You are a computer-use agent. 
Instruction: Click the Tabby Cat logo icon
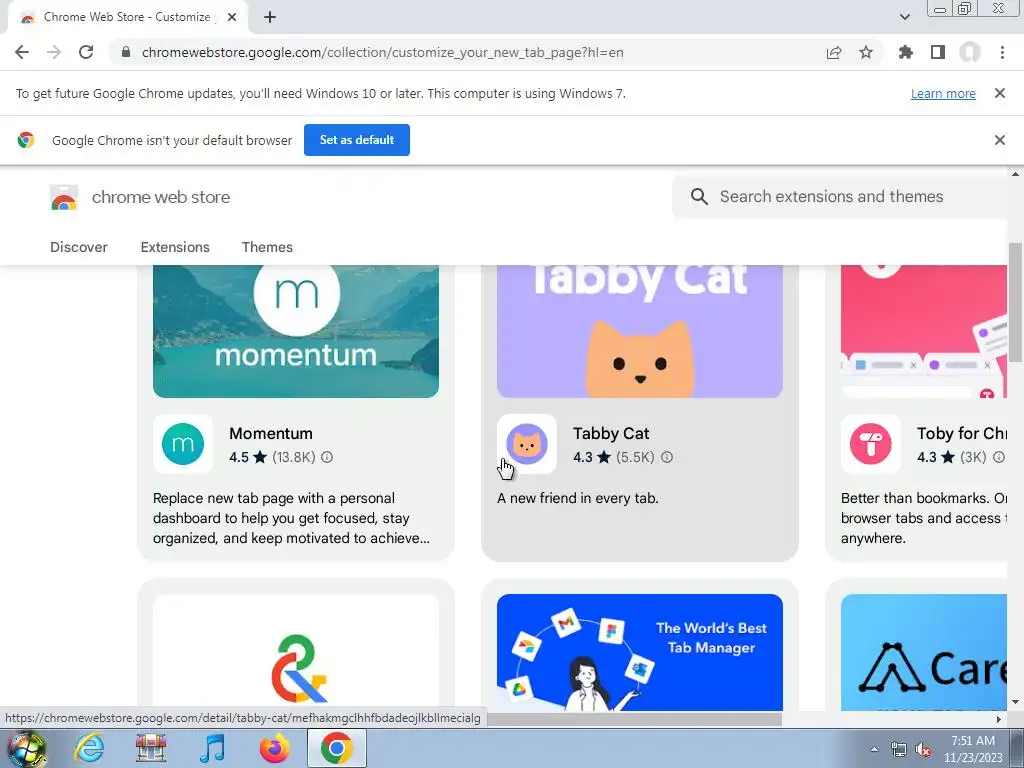pyautogui.click(x=526, y=444)
